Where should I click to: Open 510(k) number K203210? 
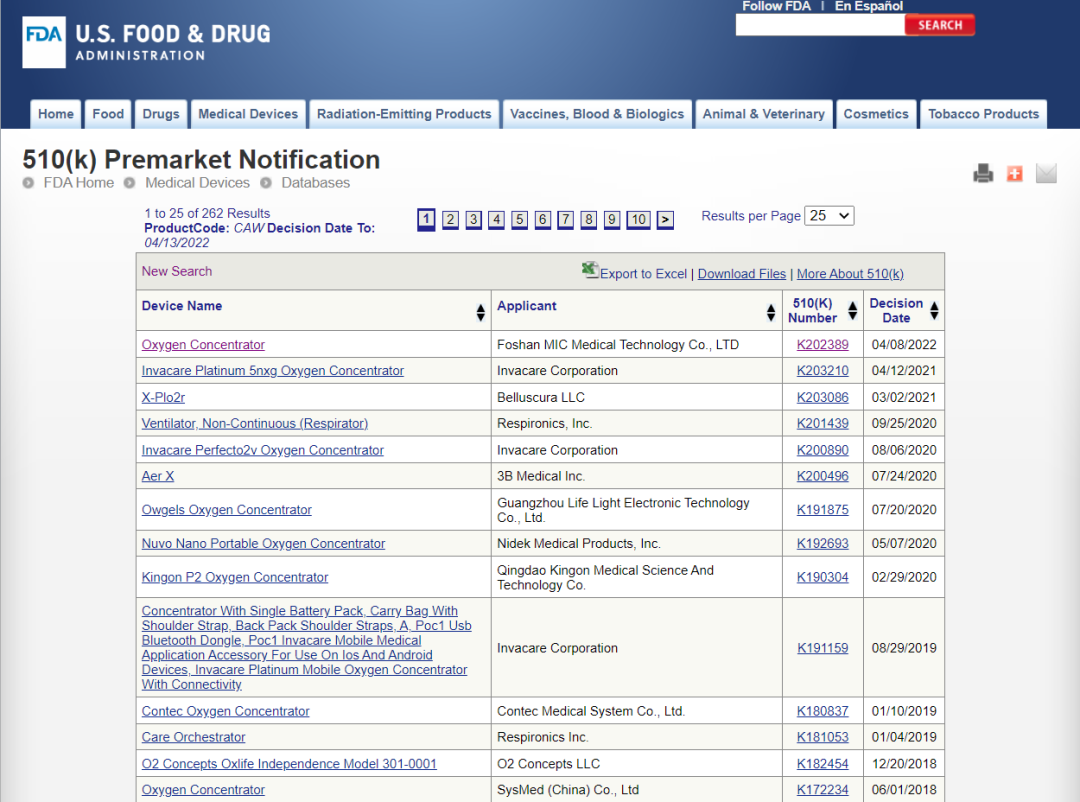(x=822, y=371)
